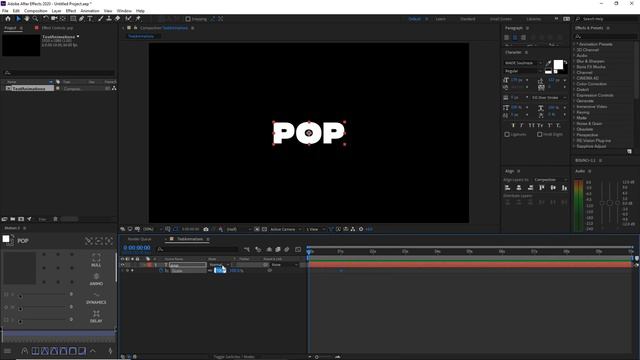The width and height of the screenshot is (640, 360).
Task: Select the Selection arrow tool
Action: [18, 19]
